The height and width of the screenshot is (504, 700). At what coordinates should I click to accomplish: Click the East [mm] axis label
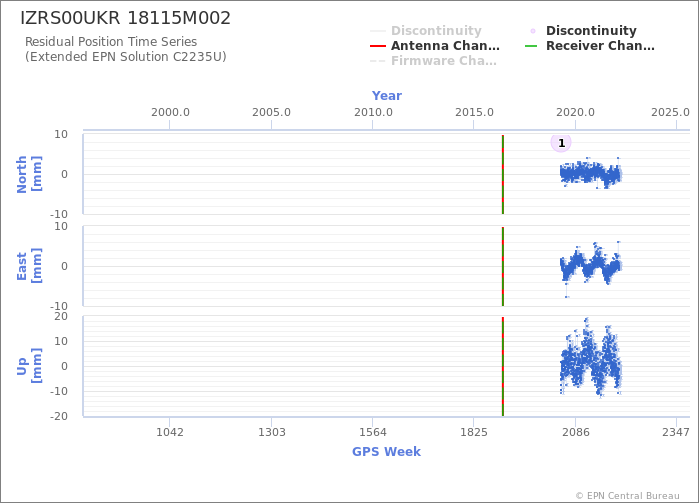tap(29, 266)
